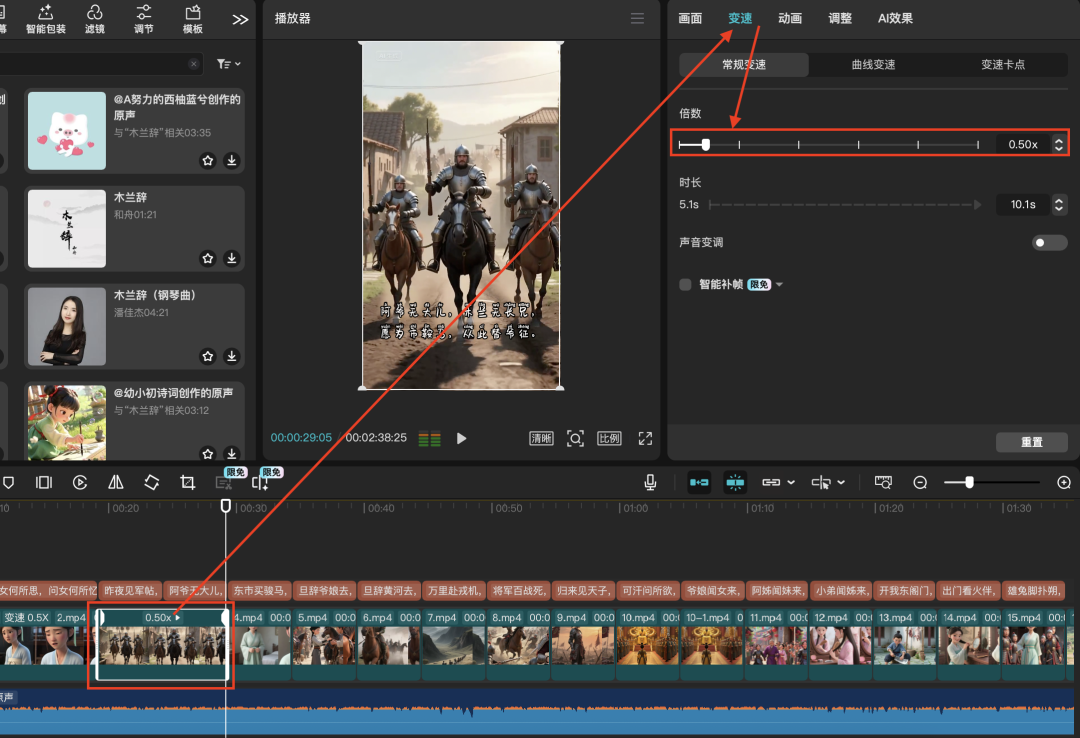Expand more toolbar options with double chevron

240,20
